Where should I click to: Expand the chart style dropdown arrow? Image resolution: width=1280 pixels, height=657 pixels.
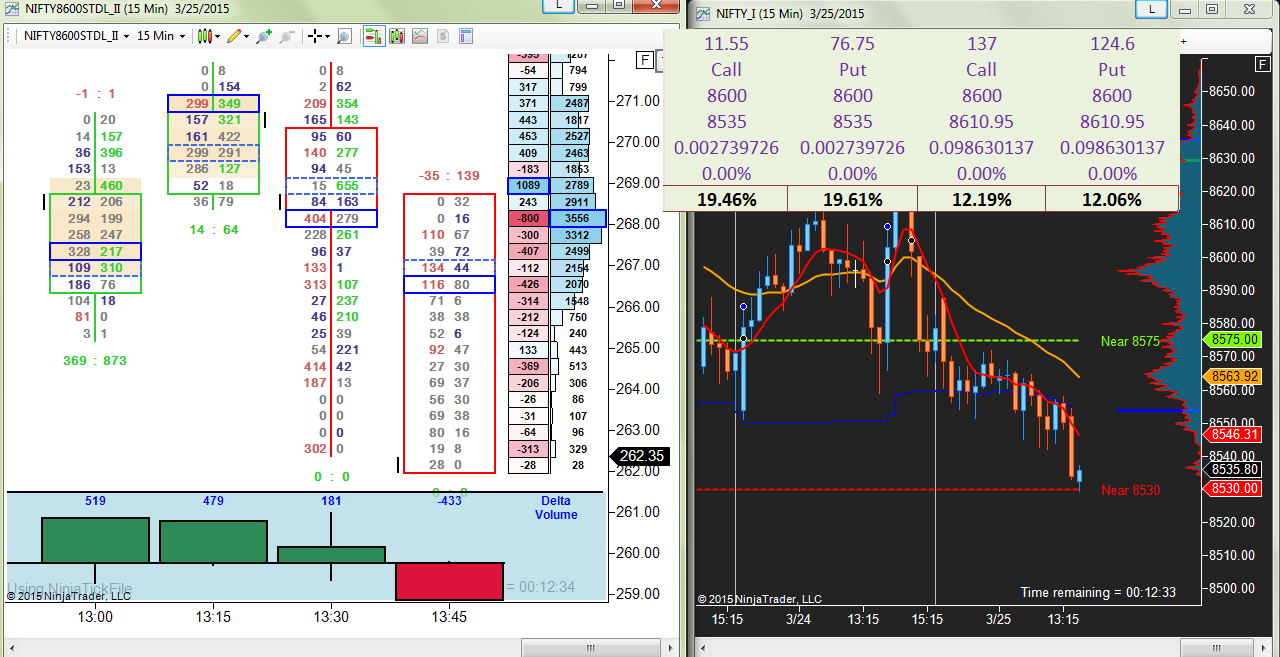(x=217, y=36)
